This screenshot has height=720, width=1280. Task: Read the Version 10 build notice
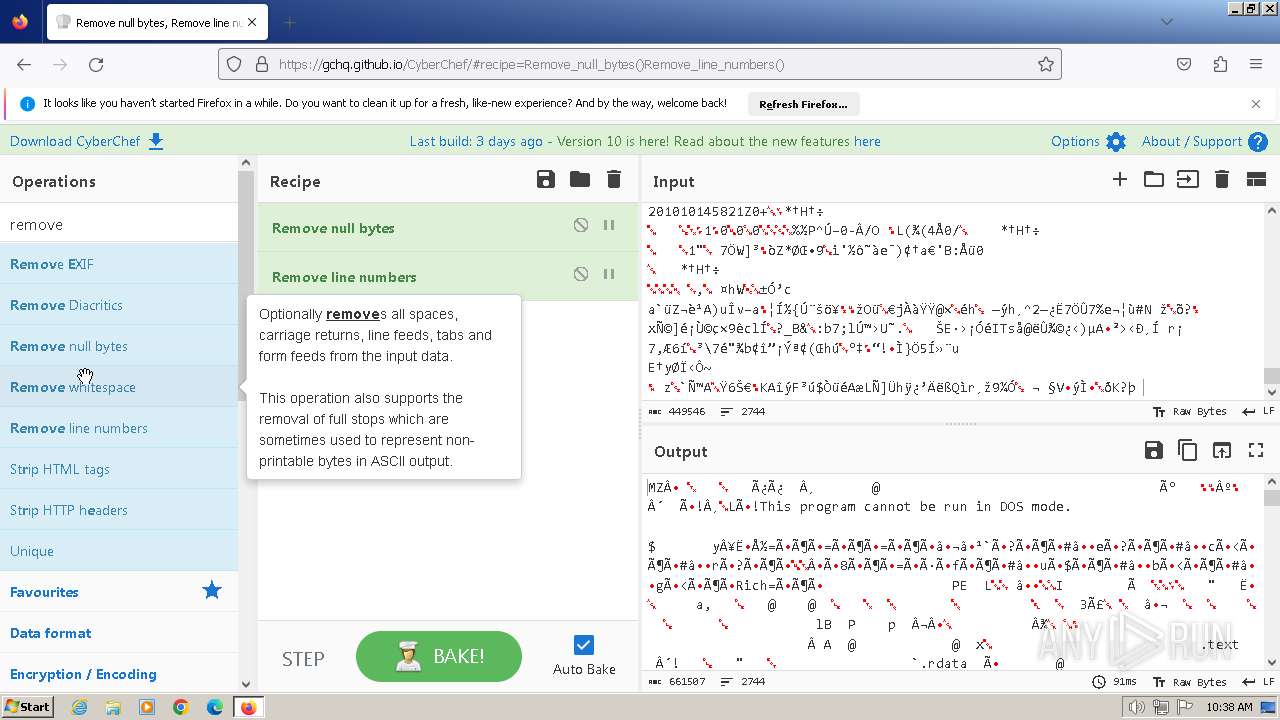pos(645,141)
